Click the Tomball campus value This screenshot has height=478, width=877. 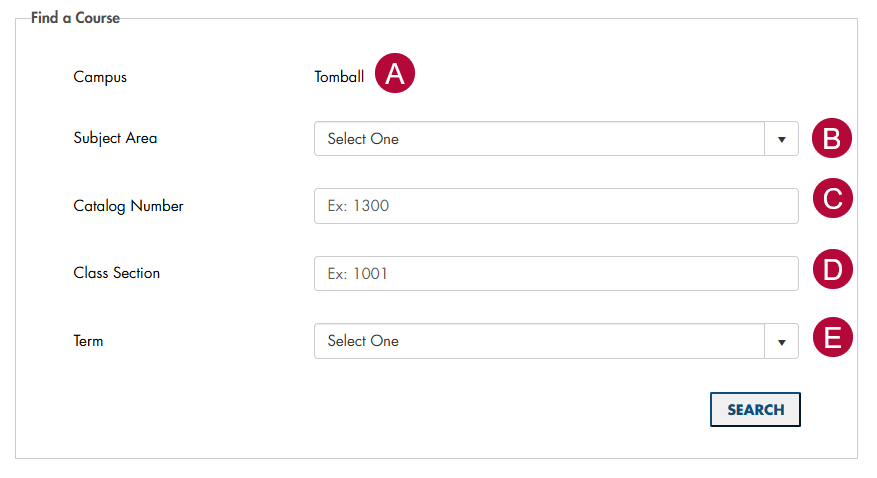[339, 77]
